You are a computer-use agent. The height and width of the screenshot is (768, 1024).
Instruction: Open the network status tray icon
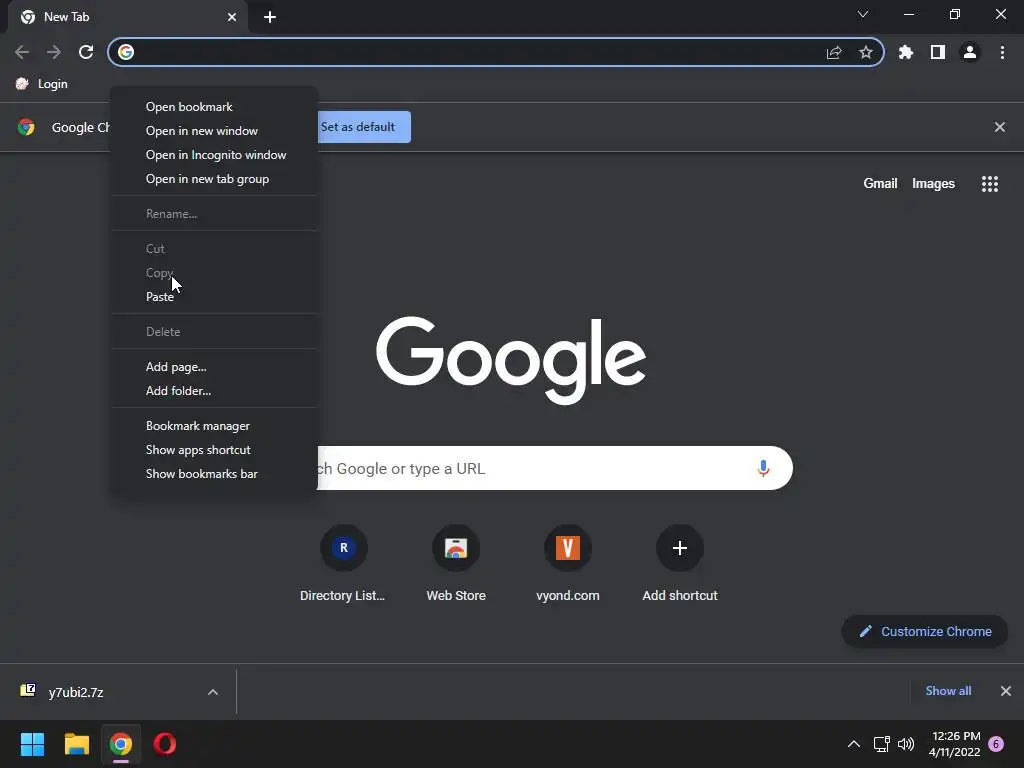[x=882, y=744]
